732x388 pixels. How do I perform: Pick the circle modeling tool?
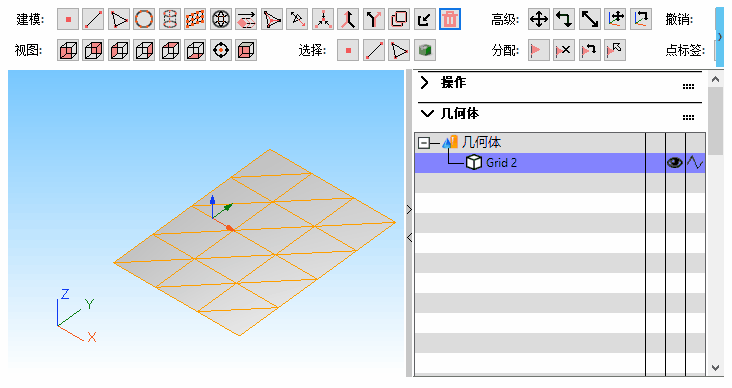pyautogui.click(x=144, y=20)
